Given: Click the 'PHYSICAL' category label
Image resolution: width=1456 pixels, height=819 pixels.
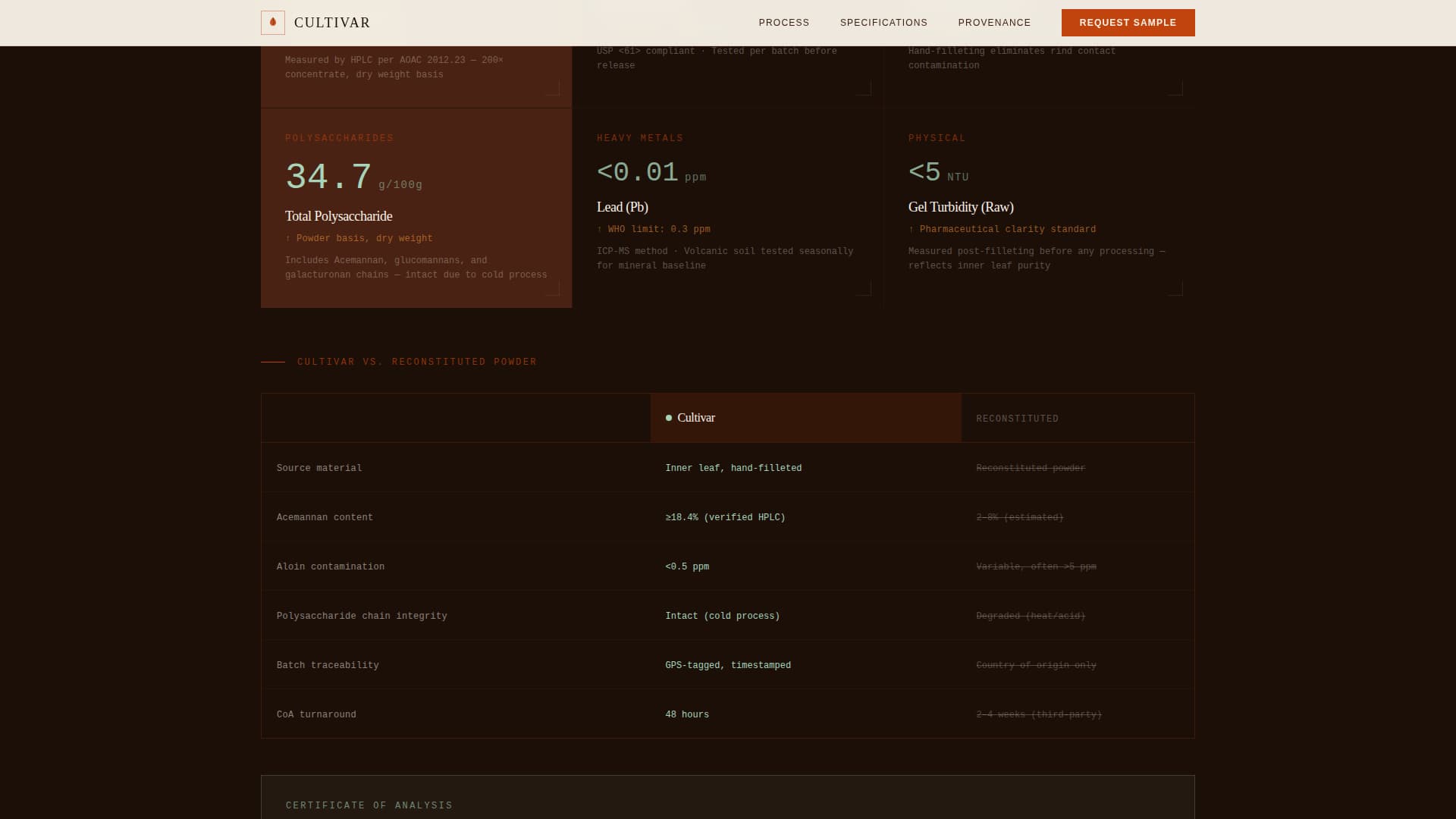Looking at the screenshot, I should pyautogui.click(x=937, y=138).
